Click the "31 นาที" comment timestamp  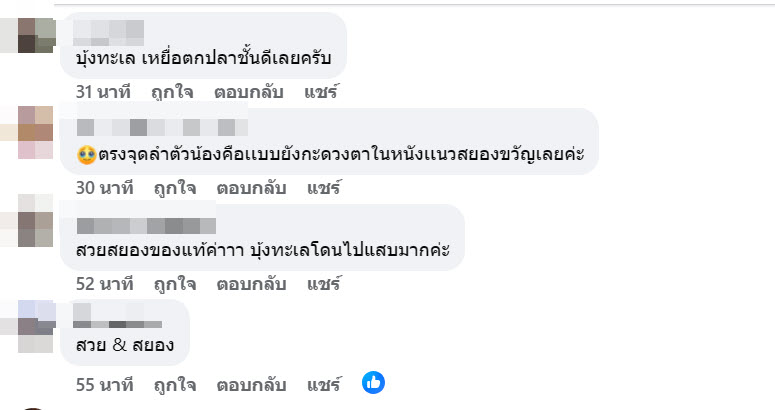click(x=105, y=92)
